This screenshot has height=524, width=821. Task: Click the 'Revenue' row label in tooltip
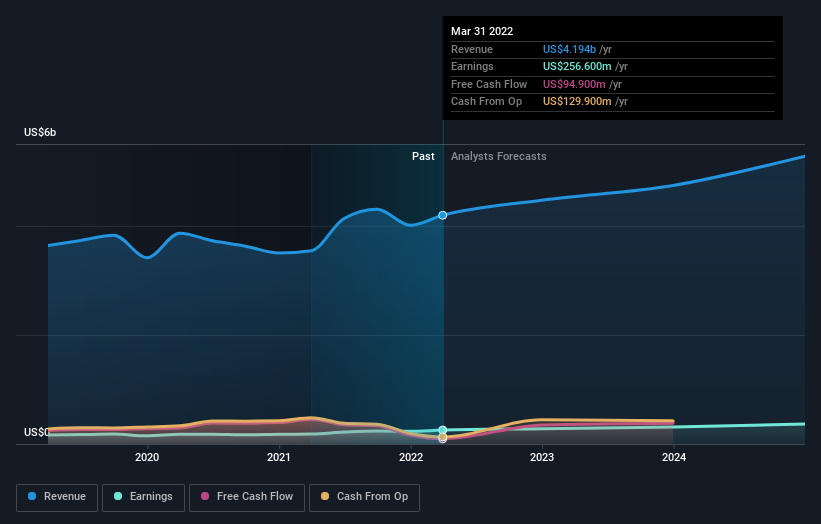point(472,49)
